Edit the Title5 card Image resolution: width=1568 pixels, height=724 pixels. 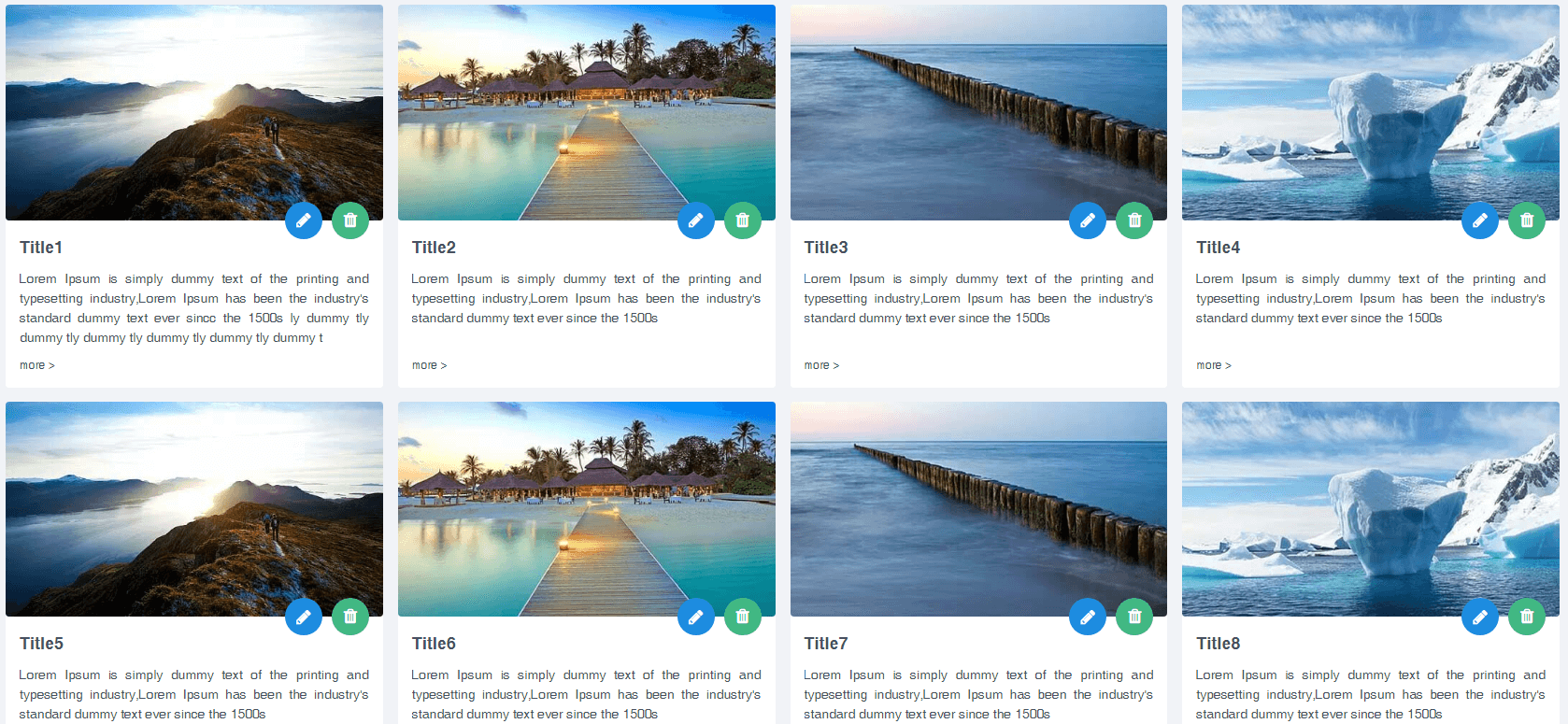click(x=304, y=617)
